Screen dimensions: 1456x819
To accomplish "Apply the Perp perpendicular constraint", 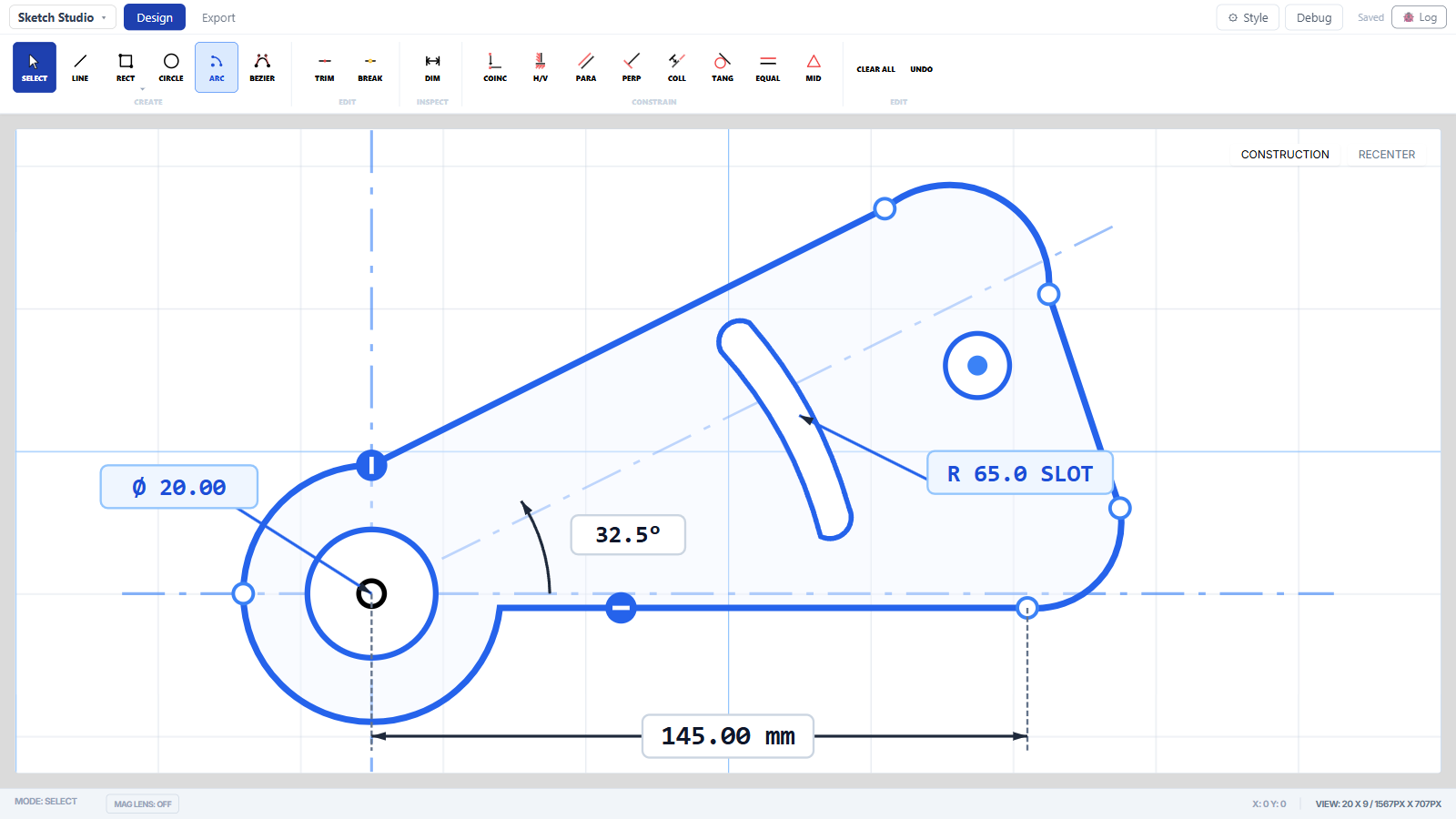I will point(632,67).
